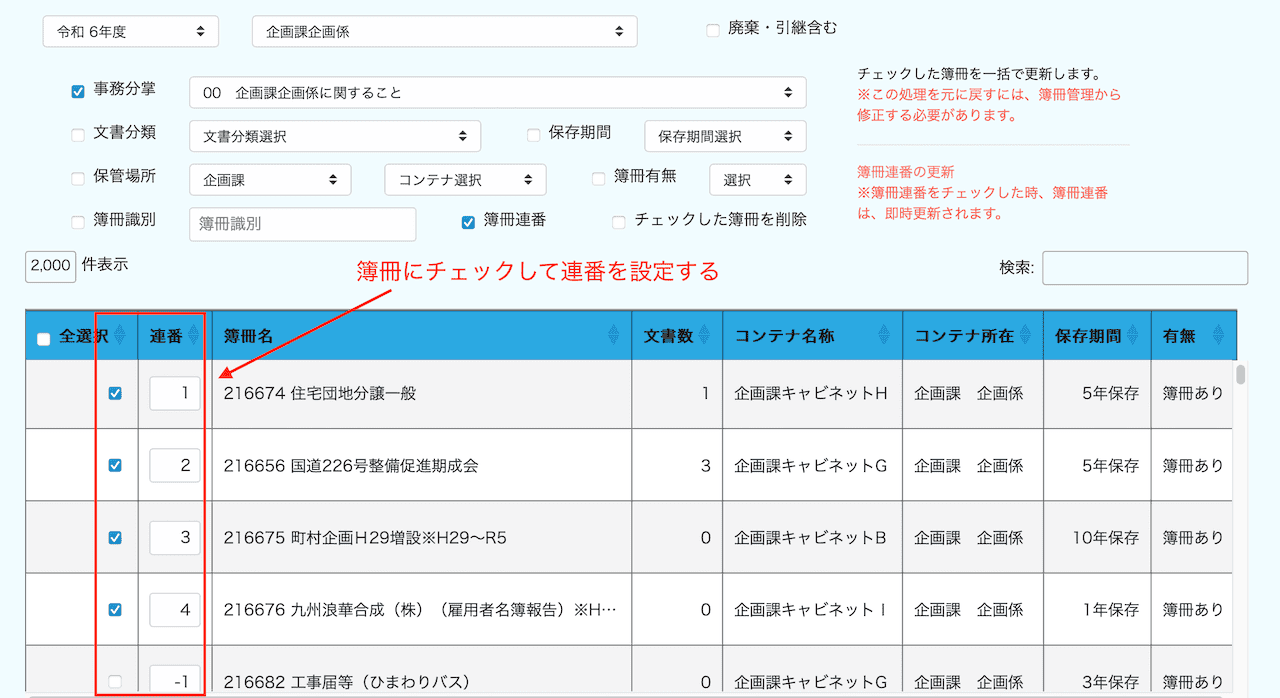Toggle the 全選択 select-all checkbox
Viewport: 1280px width, 698px height.
coord(43,339)
